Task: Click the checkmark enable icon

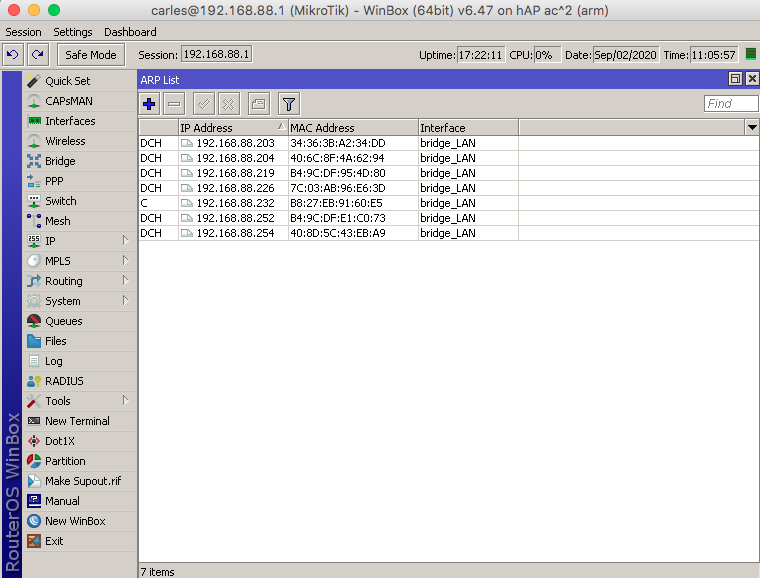Action: (204, 104)
